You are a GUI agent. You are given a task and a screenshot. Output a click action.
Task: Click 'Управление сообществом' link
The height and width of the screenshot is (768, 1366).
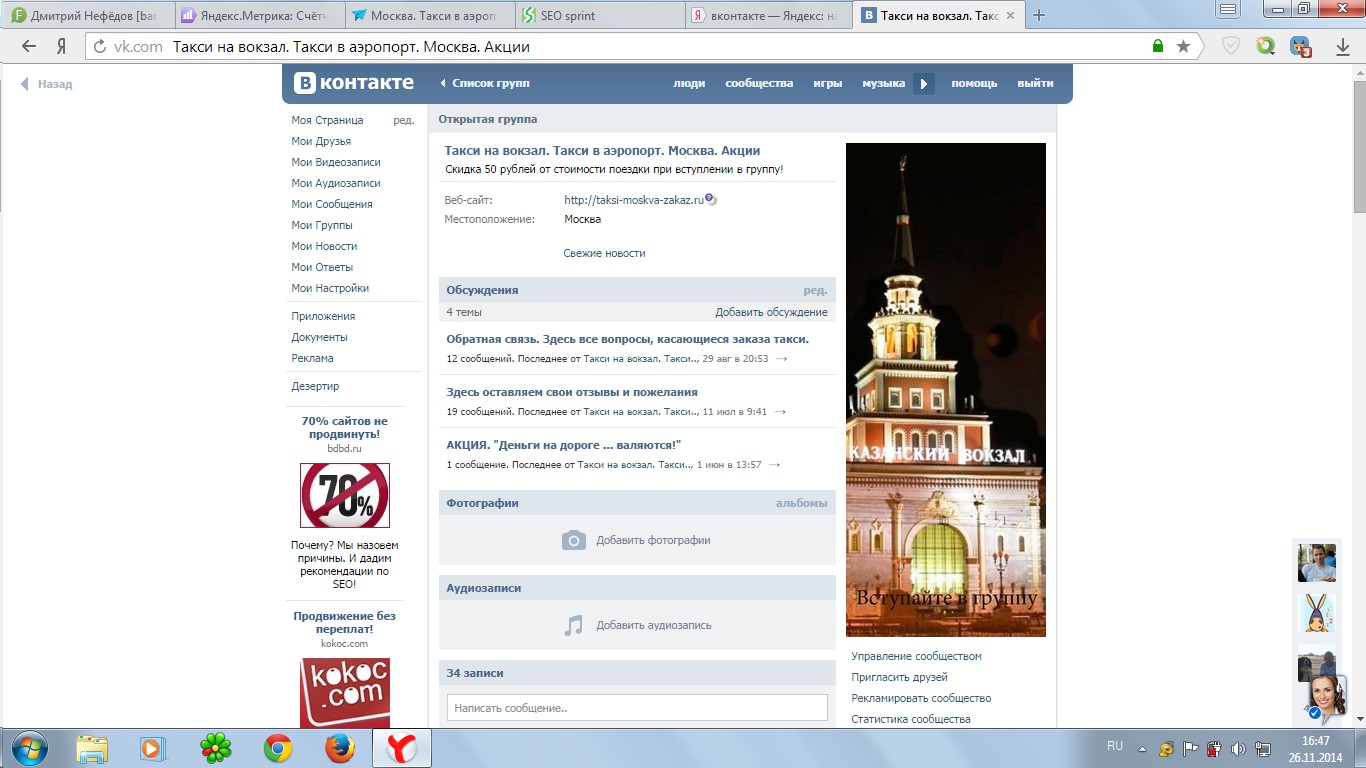pyautogui.click(x=916, y=657)
